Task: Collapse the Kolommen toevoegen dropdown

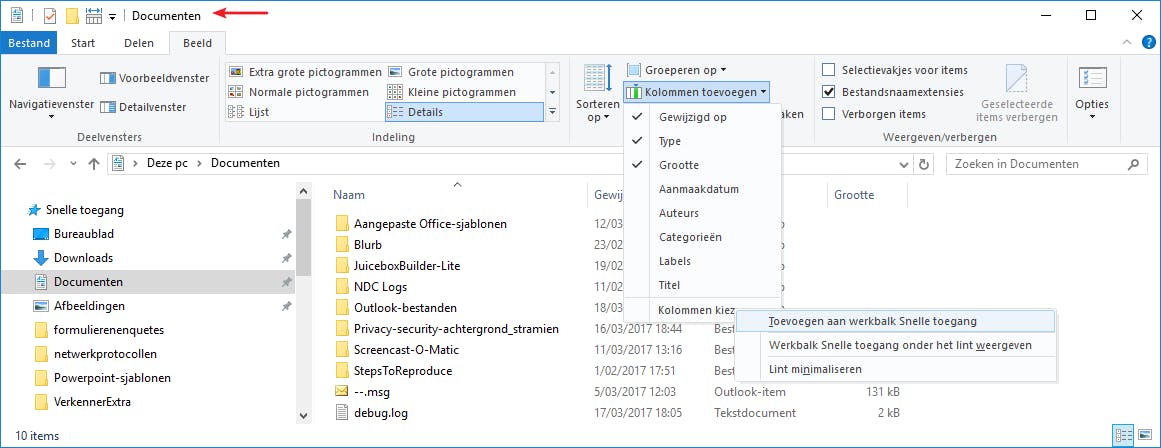Action: click(x=697, y=92)
